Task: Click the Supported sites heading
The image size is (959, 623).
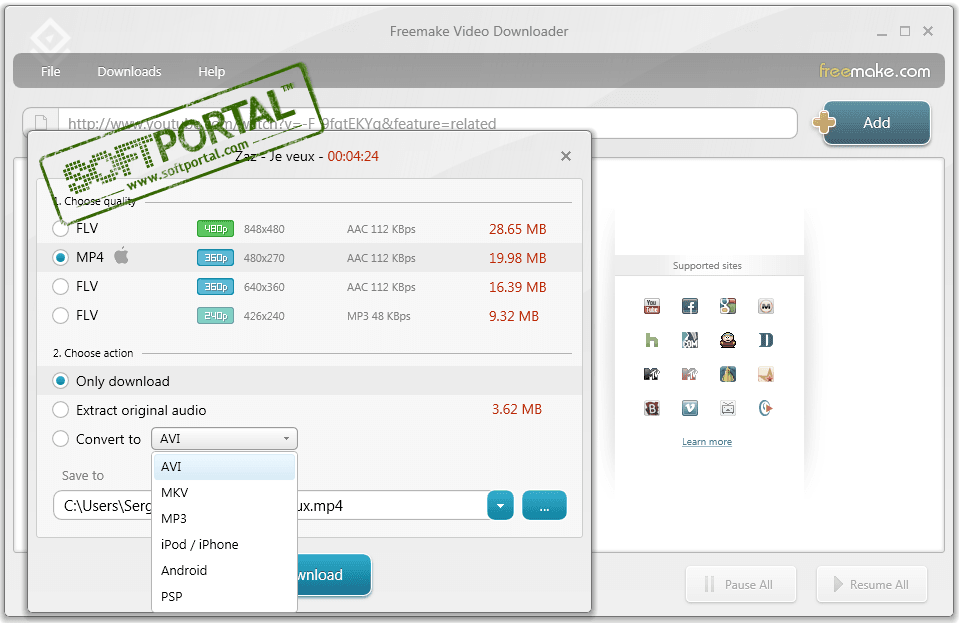Action: [x=707, y=265]
